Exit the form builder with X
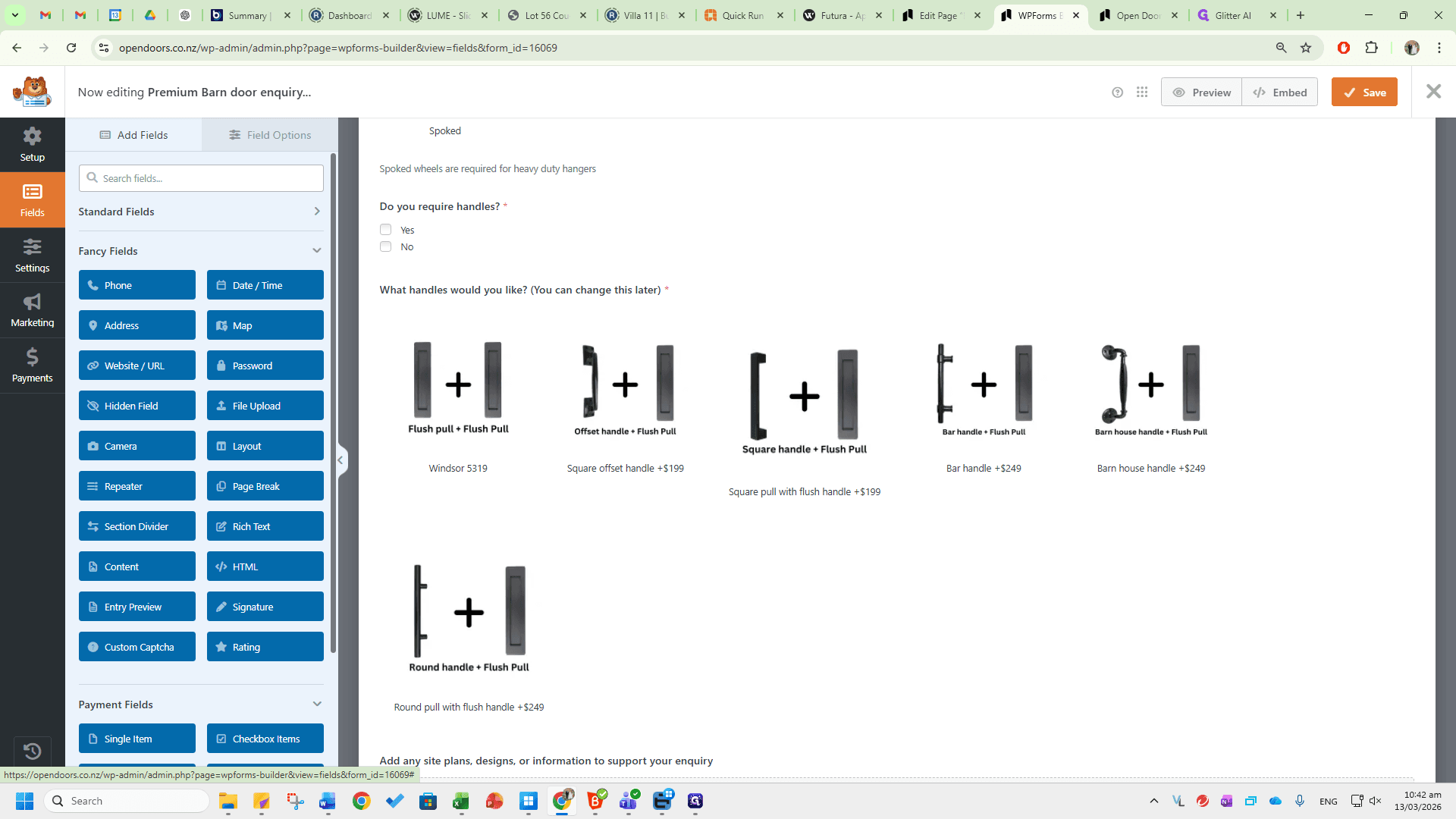 [1433, 92]
